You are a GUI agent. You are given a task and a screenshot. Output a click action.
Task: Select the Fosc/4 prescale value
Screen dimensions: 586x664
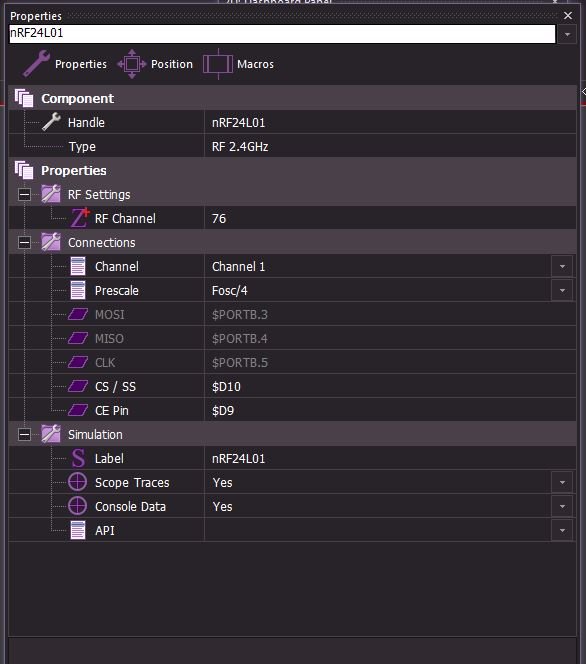click(229, 290)
